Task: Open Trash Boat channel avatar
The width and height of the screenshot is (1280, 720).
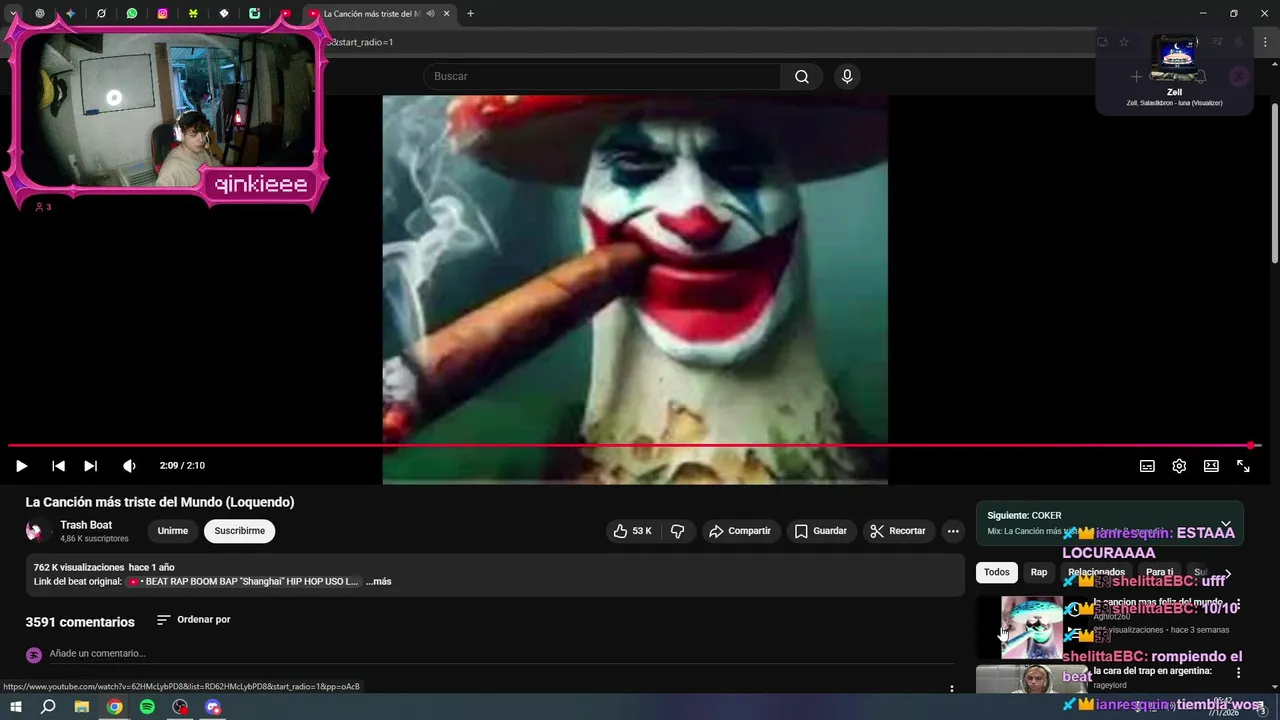Action: pyautogui.click(x=37, y=531)
